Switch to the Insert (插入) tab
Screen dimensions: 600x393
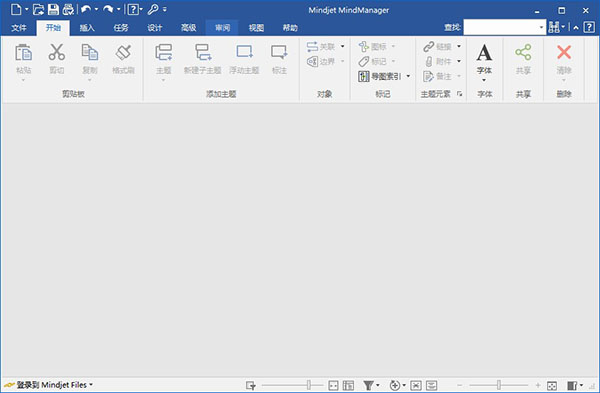(x=87, y=28)
